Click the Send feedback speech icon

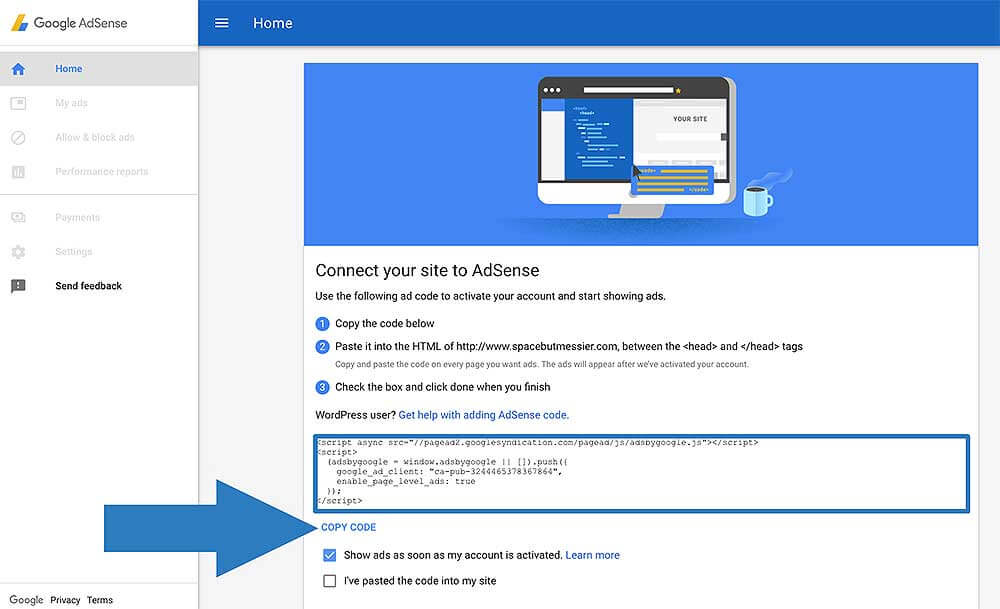tap(18, 286)
